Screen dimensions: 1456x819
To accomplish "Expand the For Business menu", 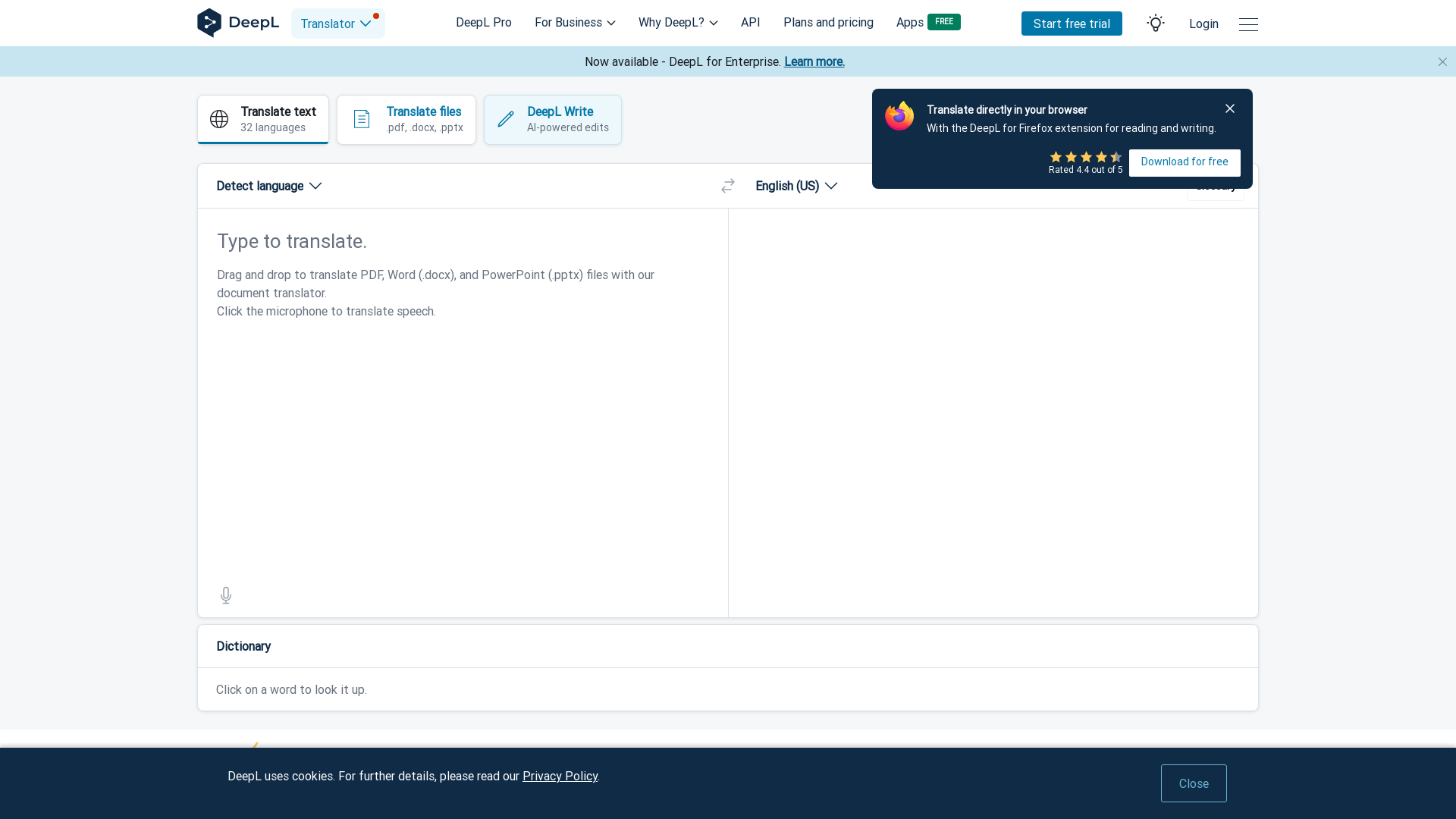I will pyautogui.click(x=575, y=22).
